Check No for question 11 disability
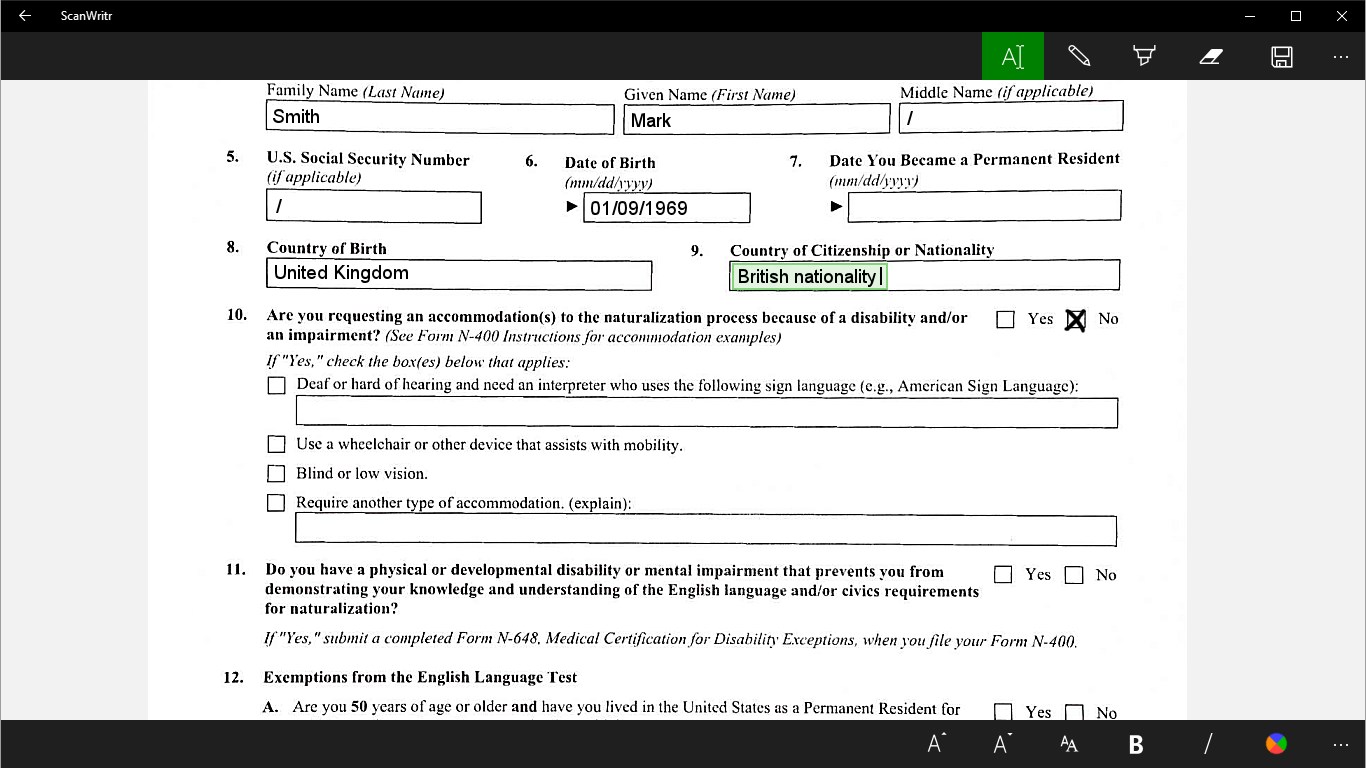Viewport: 1366px width, 768px height. point(1074,575)
